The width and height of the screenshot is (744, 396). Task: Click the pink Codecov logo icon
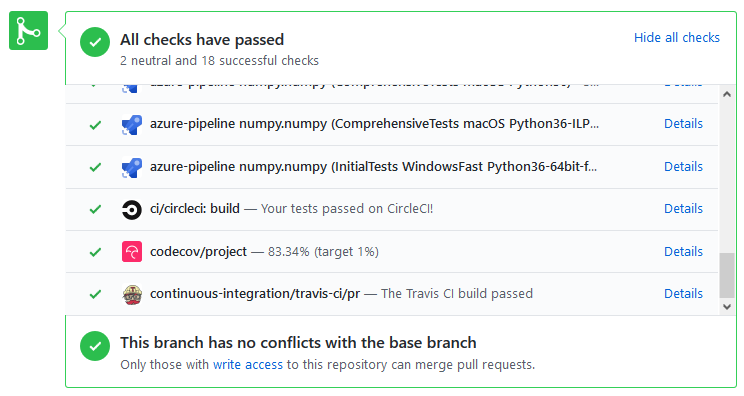pyautogui.click(x=131, y=252)
